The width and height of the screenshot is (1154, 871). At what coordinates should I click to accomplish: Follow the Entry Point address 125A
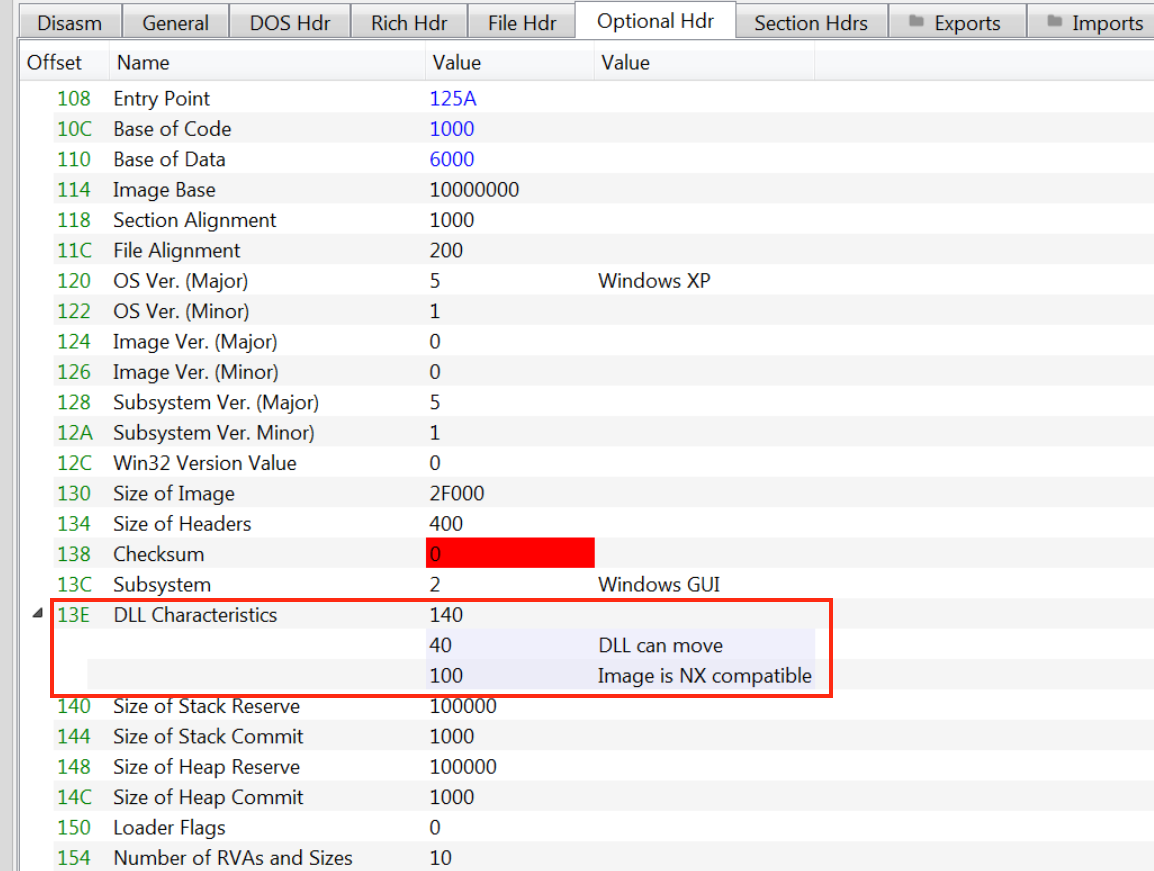click(451, 99)
